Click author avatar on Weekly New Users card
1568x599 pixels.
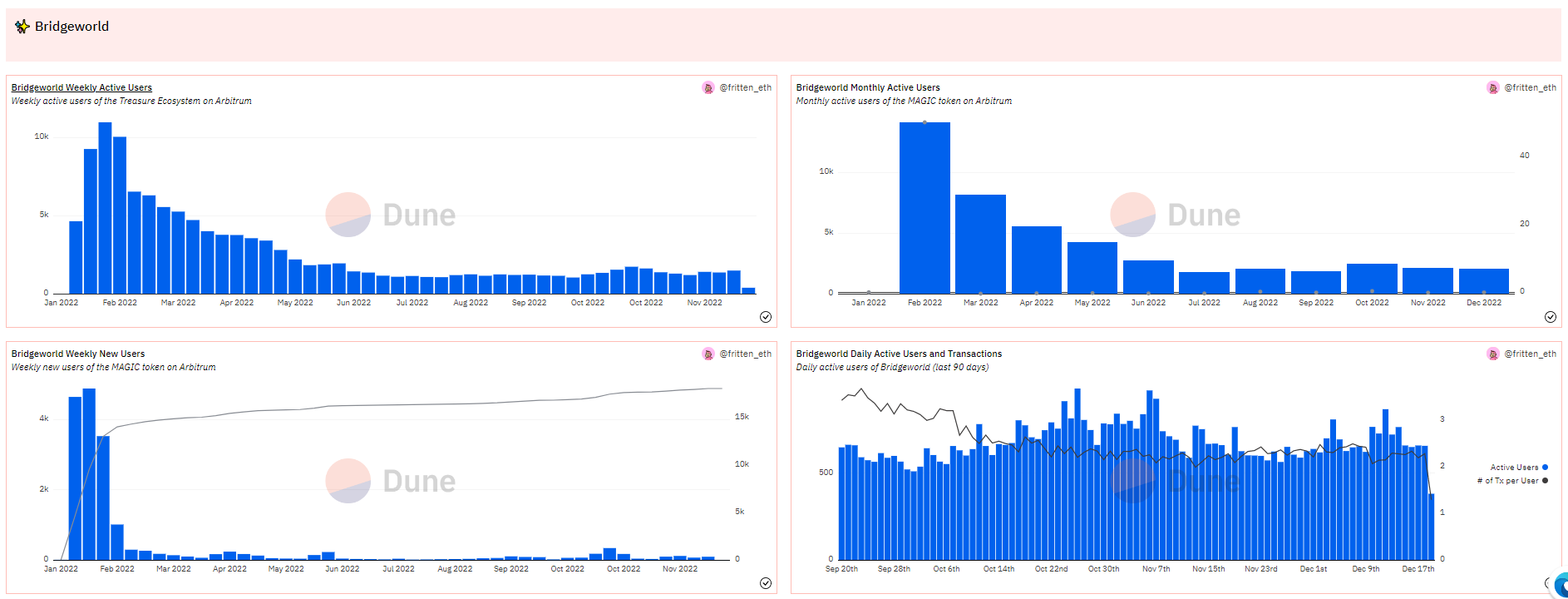708,354
